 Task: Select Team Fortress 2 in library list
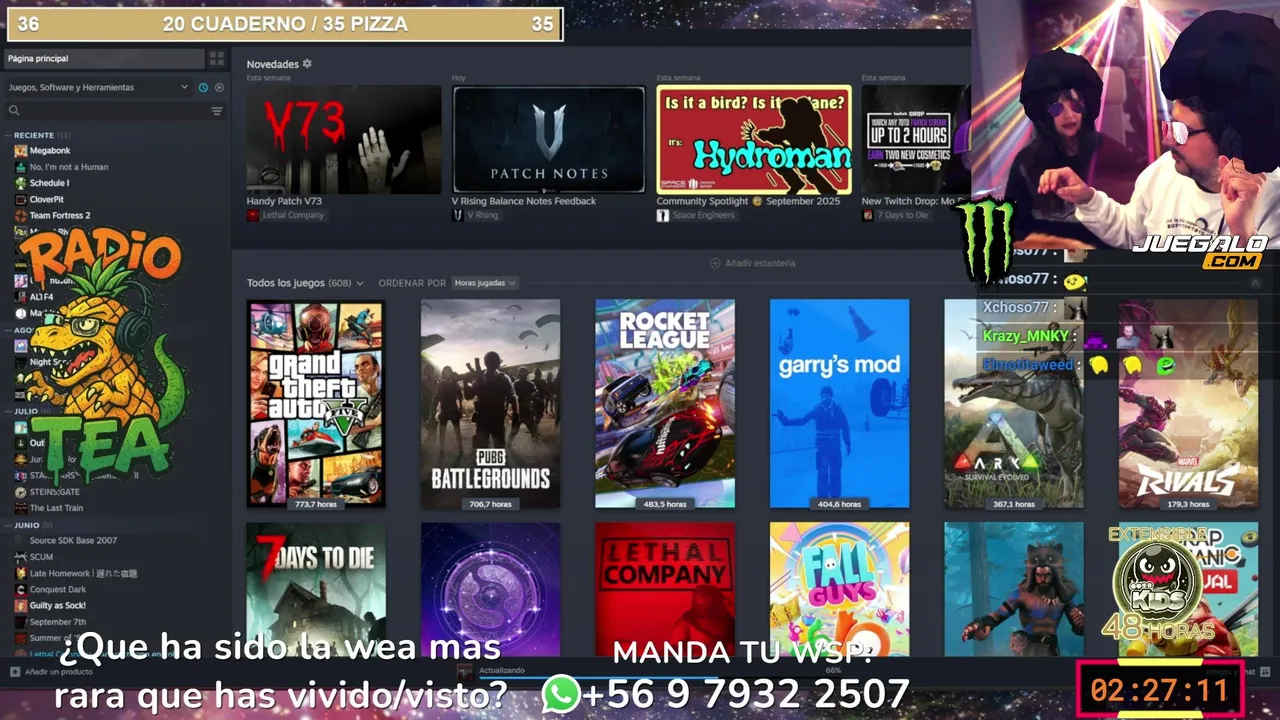tap(60, 215)
